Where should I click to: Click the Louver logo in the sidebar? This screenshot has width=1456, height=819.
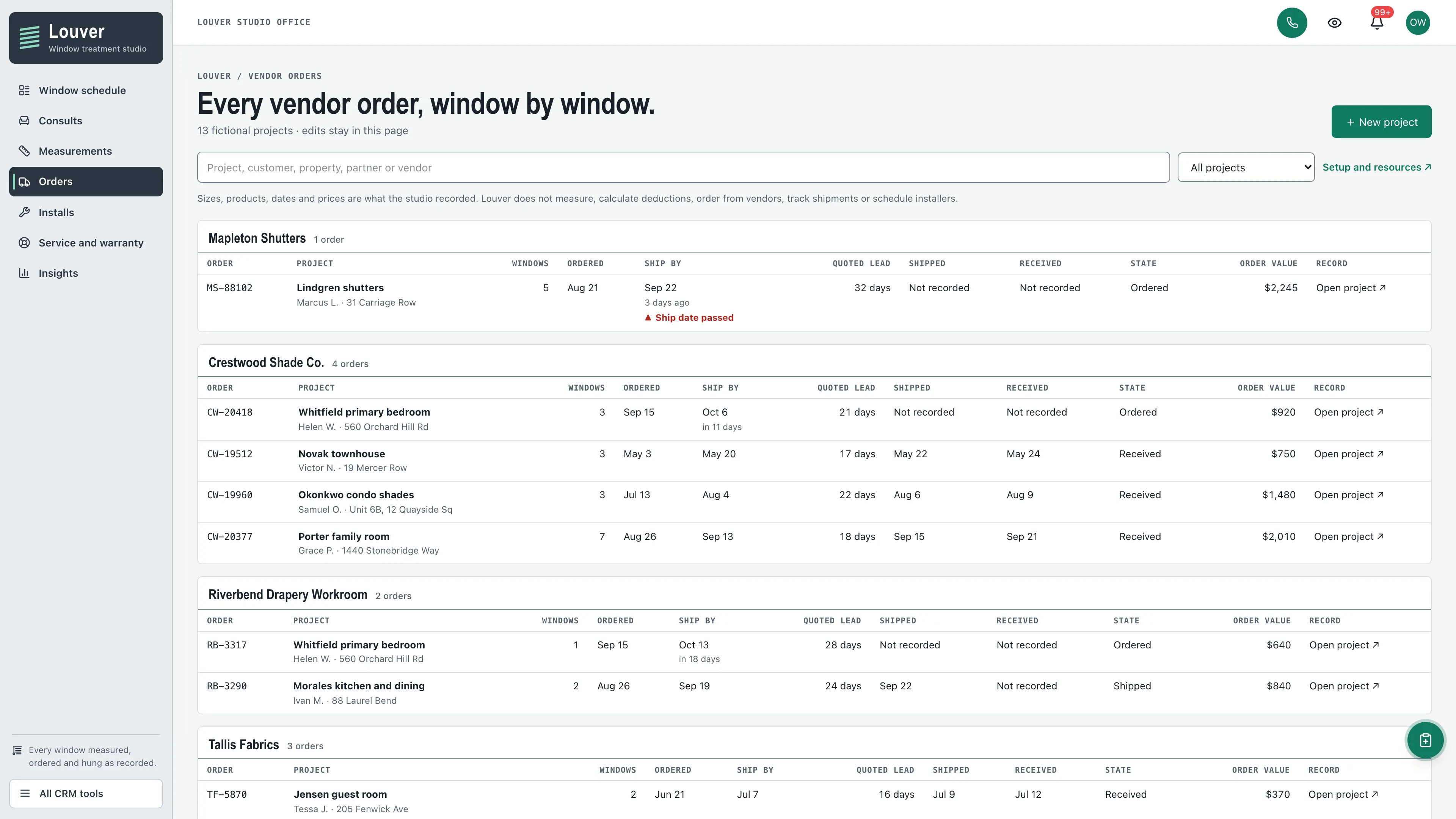(x=86, y=38)
